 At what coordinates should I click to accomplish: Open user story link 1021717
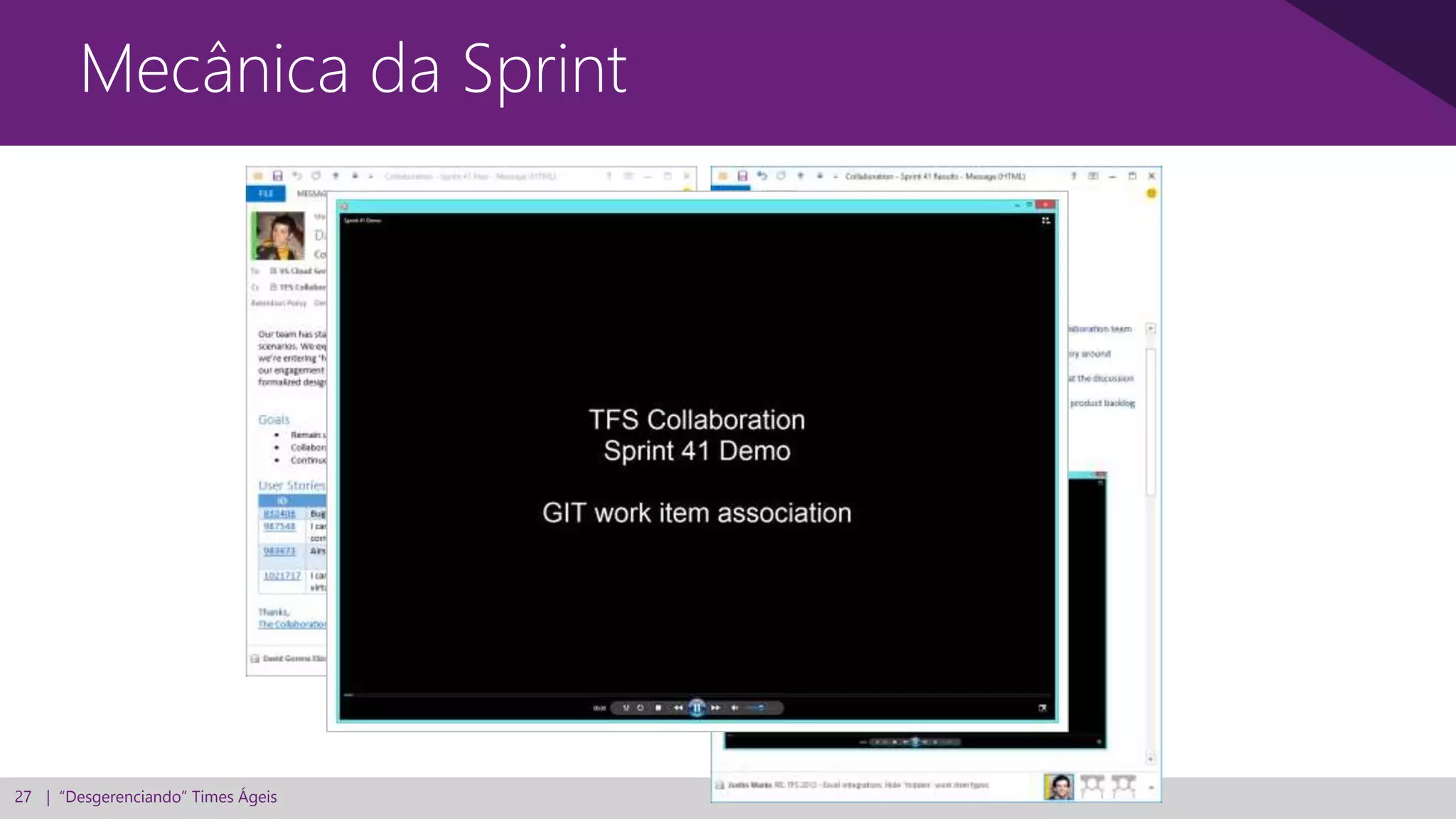[x=282, y=575]
